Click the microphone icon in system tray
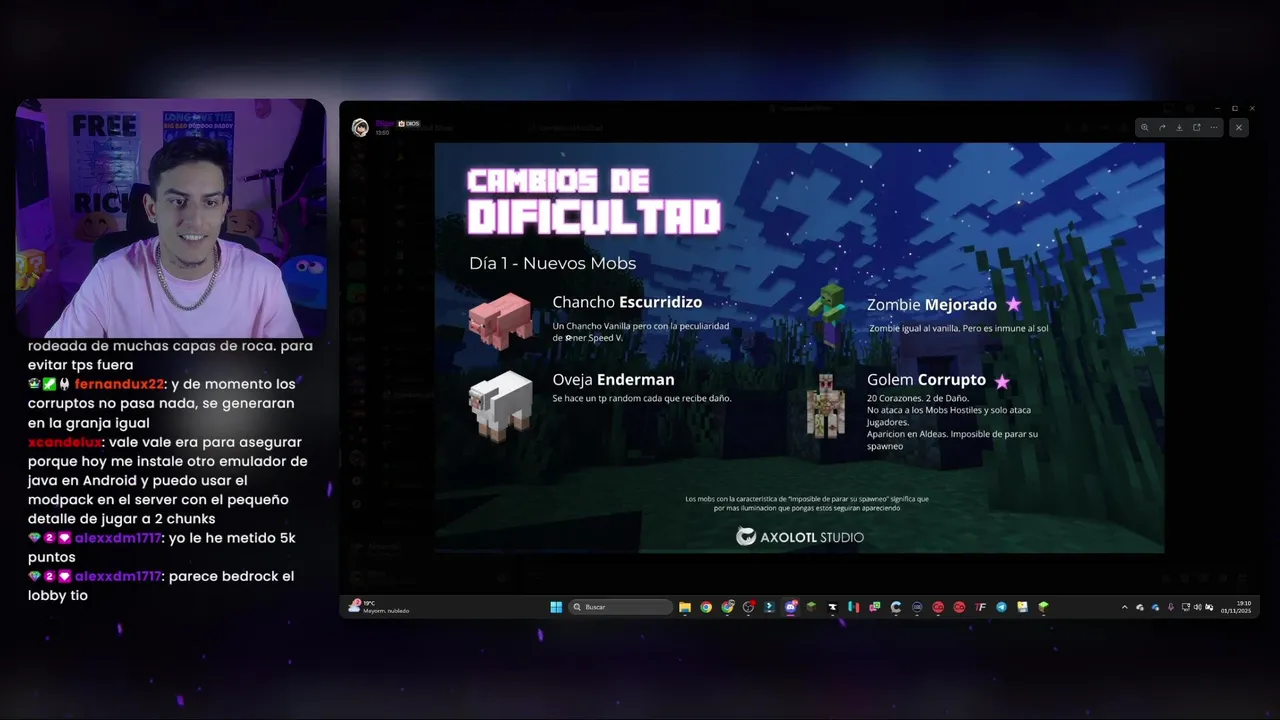Viewport: 1280px width, 720px height. click(x=1171, y=607)
